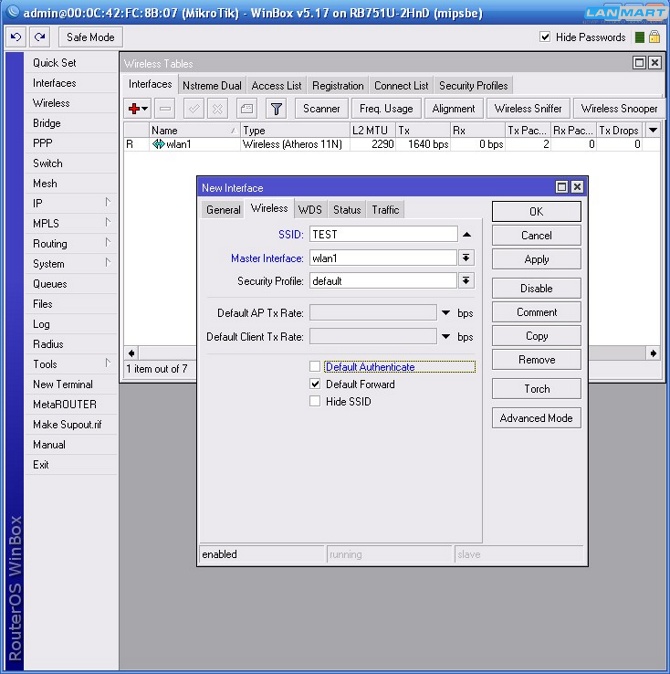Image resolution: width=670 pixels, height=674 pixels.
Task: Click the Disable button in dialog
Action: [x=536, y=288]
